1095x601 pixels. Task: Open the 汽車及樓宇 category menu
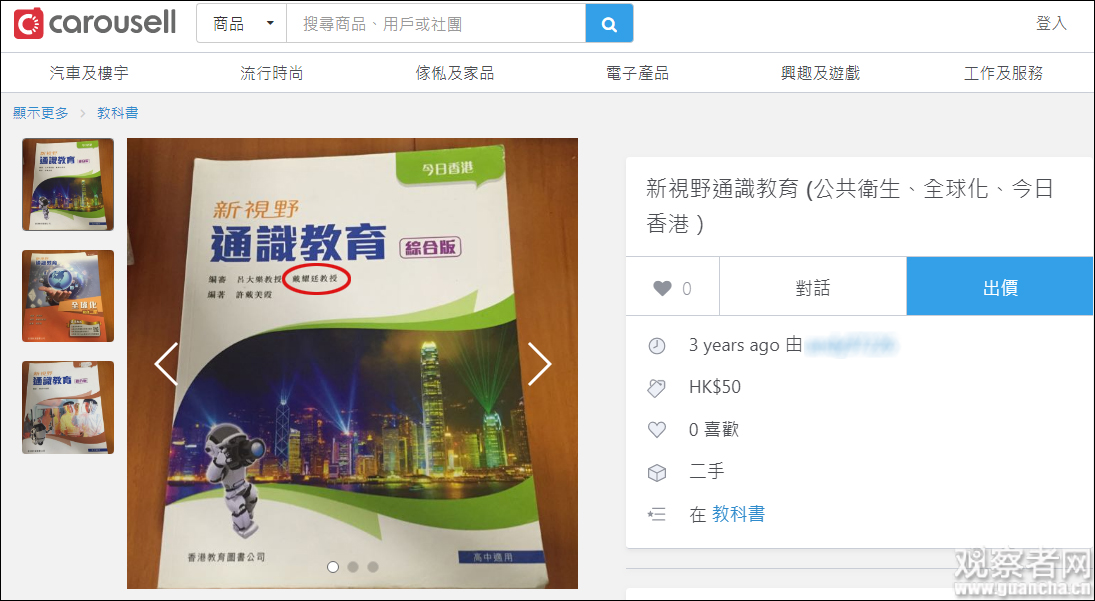tap(89, 73)
